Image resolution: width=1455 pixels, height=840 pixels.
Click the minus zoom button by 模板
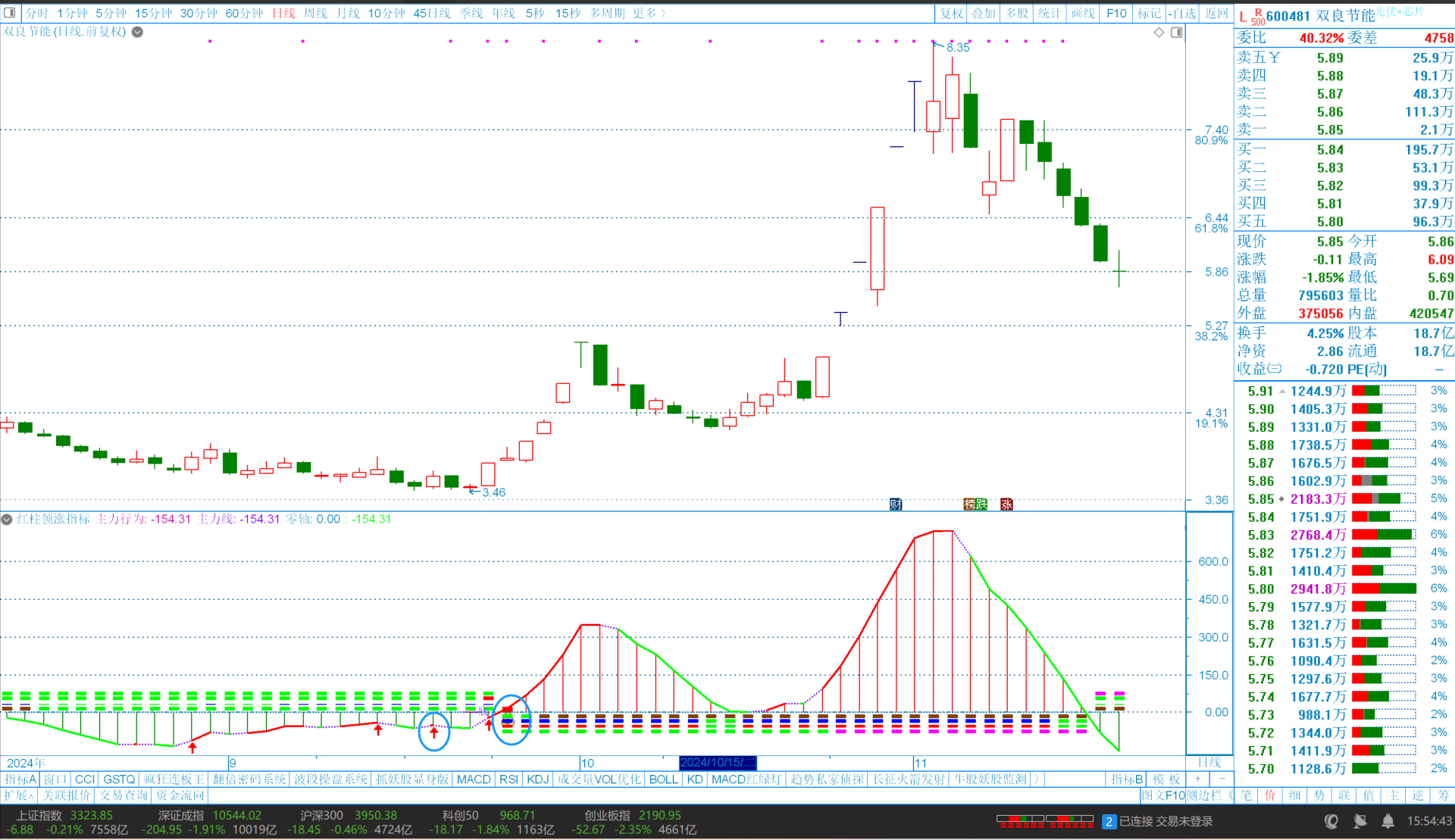click(x=1222, y=779)
